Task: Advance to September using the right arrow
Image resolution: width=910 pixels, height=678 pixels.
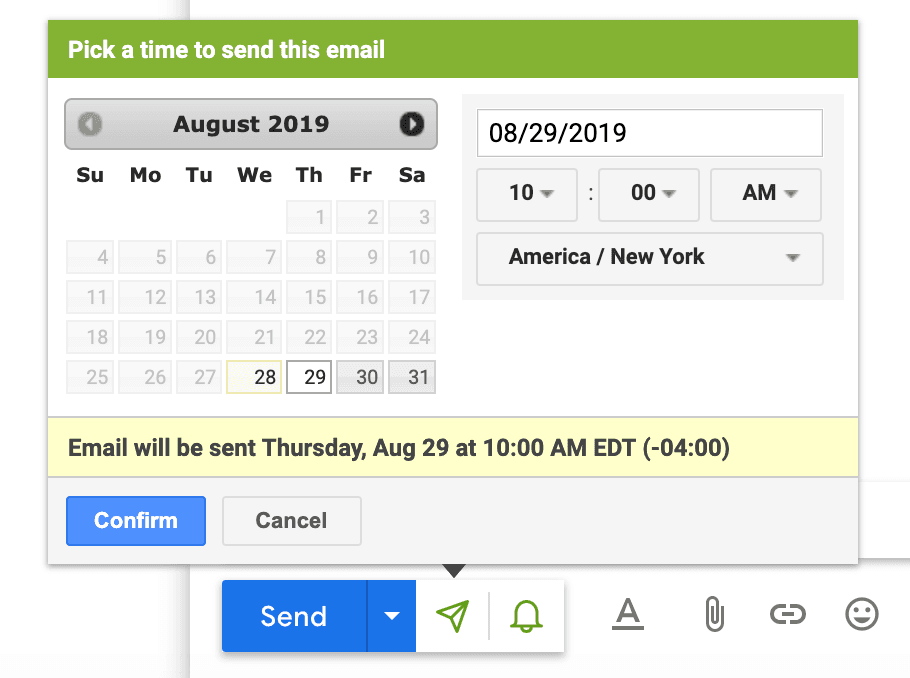Action: pyautogui.click(x=411, y=124)
